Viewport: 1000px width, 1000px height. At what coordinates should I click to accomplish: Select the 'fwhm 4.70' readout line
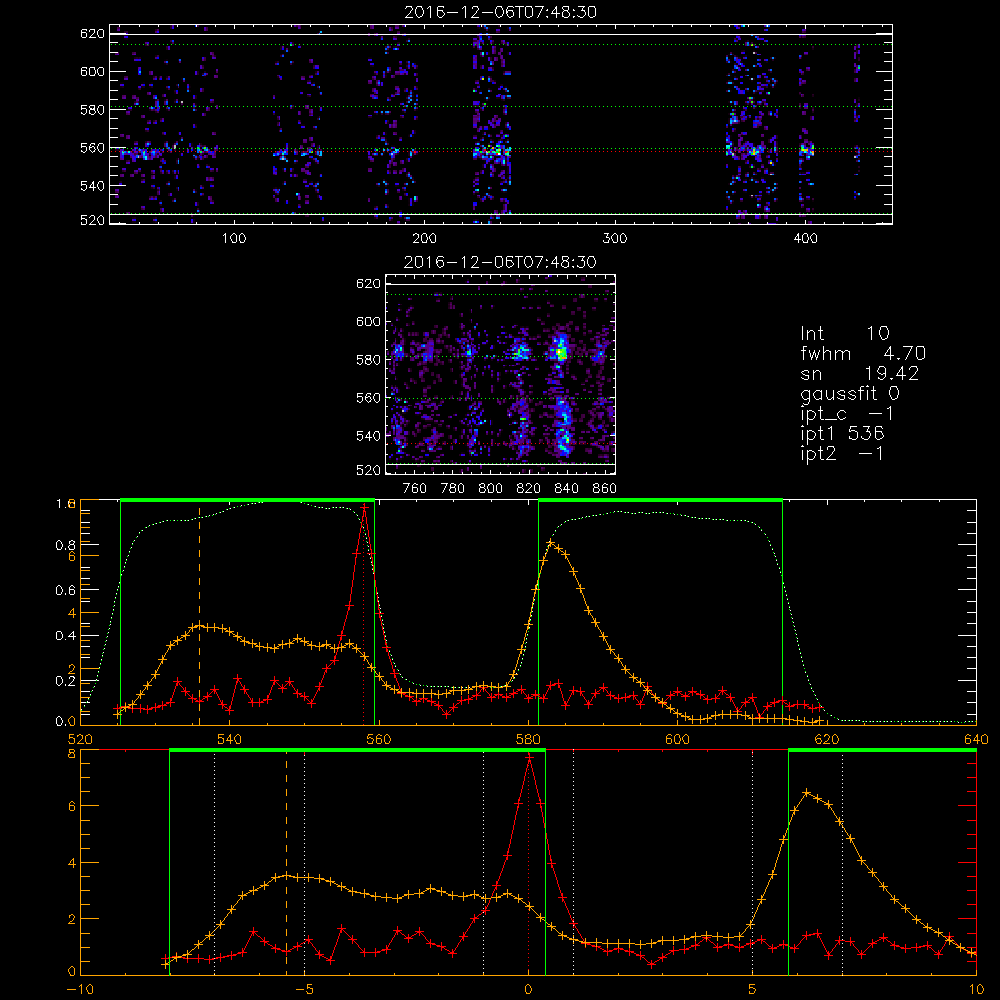pyautogui.click(x=863, y=353)
